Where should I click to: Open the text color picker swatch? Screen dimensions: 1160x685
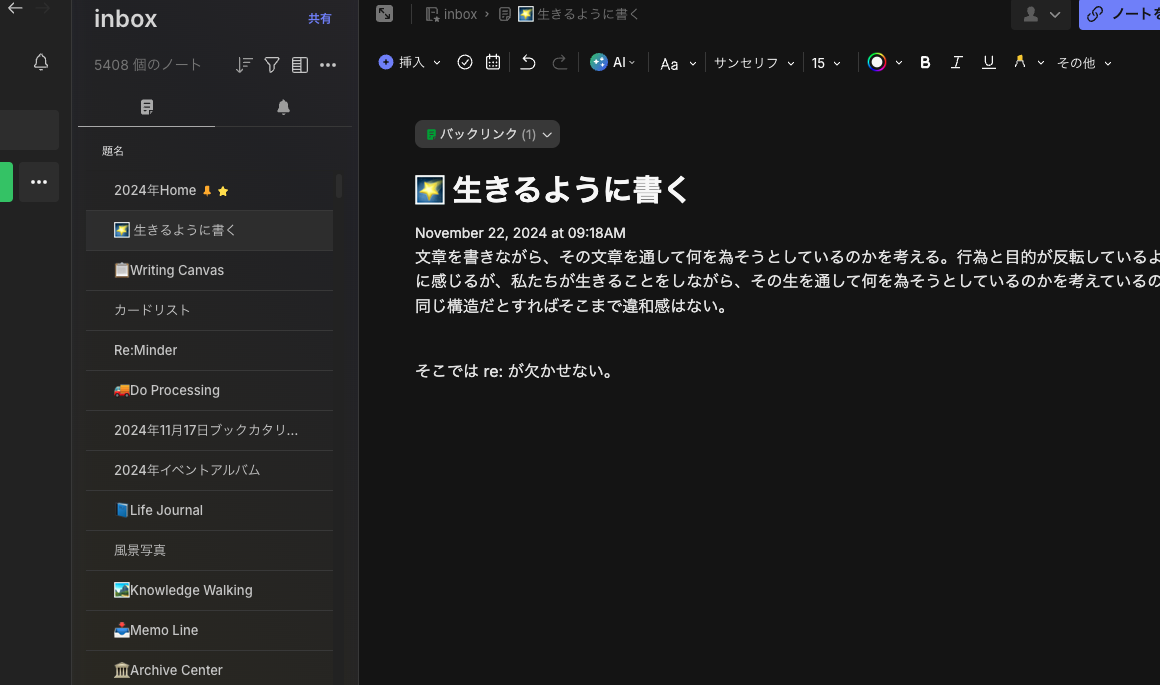point(877,62)
